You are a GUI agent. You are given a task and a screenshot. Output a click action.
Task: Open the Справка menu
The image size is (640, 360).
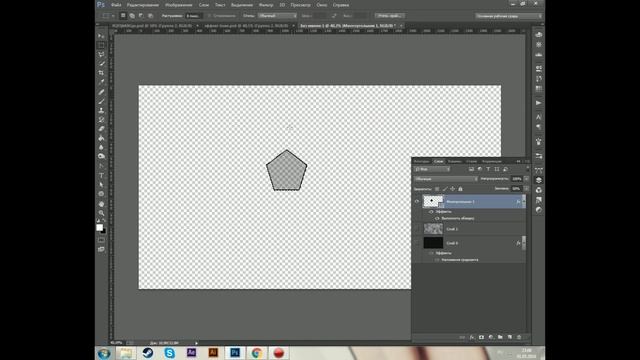(340, 5)
